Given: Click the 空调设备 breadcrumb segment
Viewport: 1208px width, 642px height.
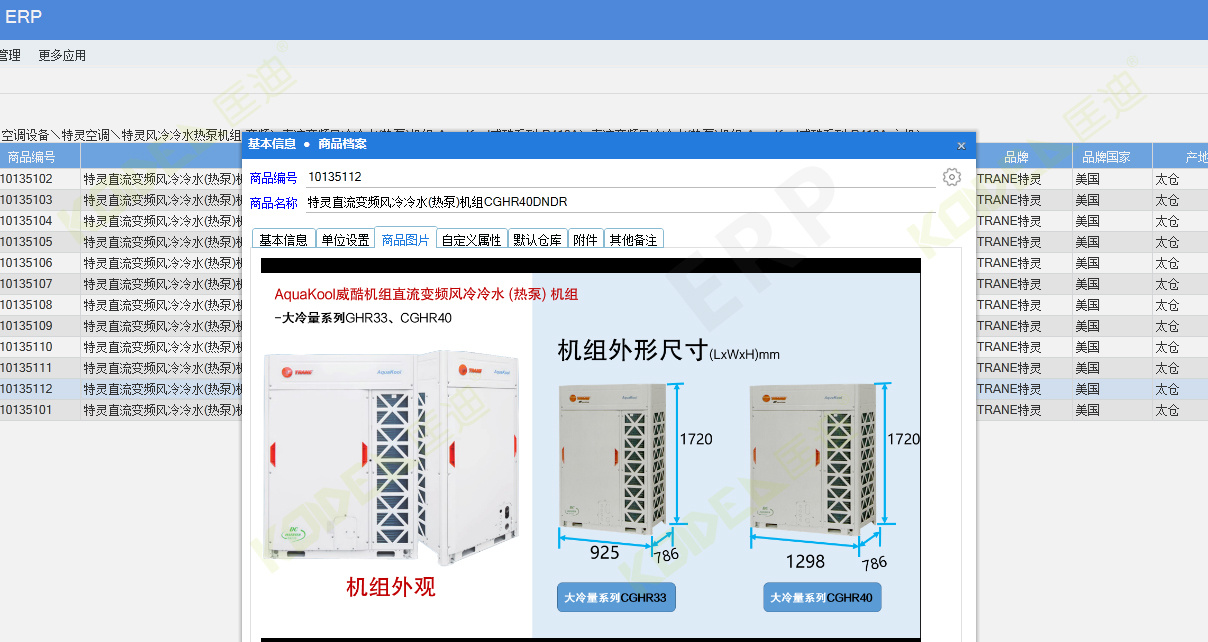Looking at the screenshot, I should pos(25,135).
